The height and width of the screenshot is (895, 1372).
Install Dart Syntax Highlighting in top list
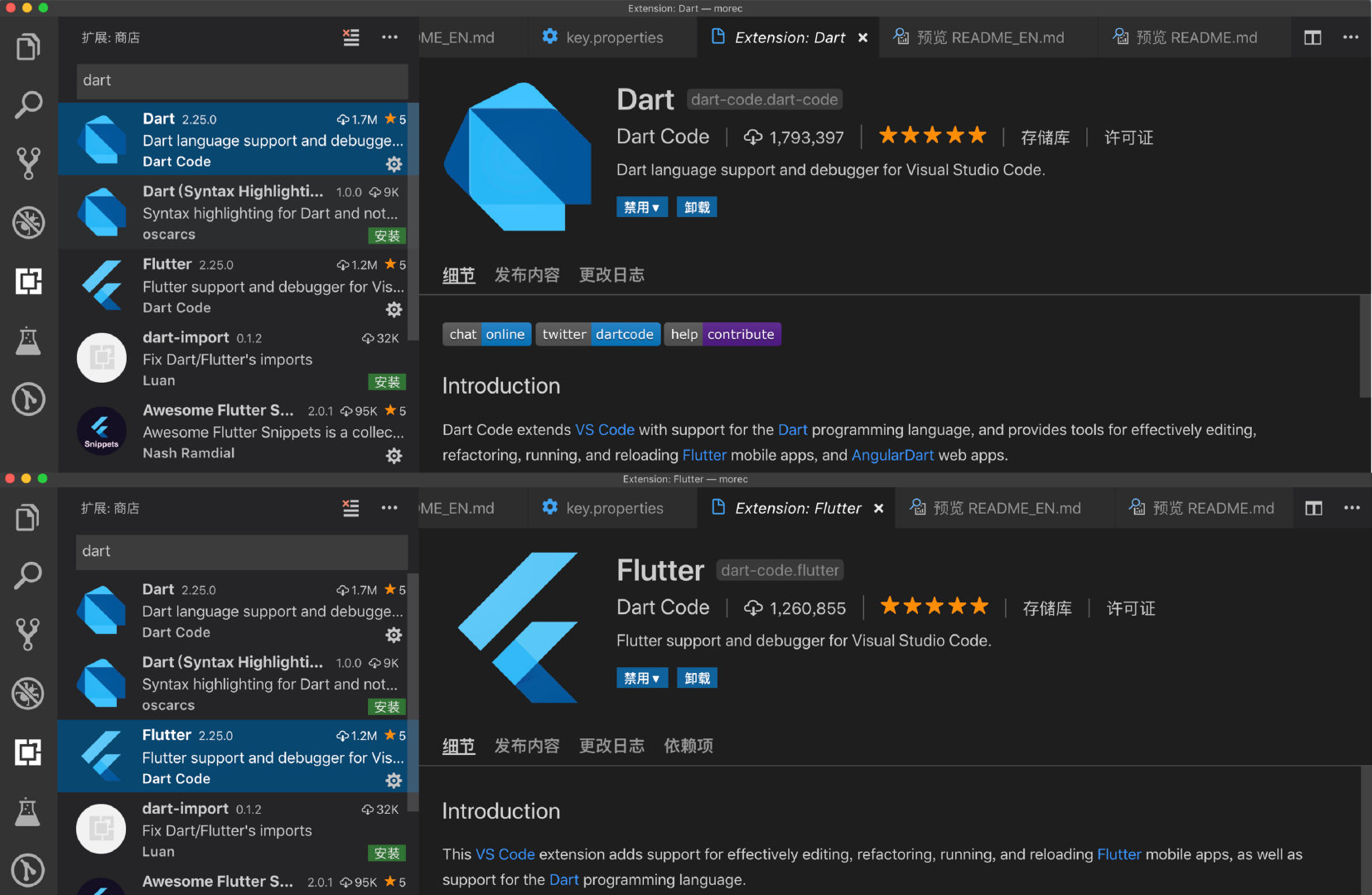387,236
